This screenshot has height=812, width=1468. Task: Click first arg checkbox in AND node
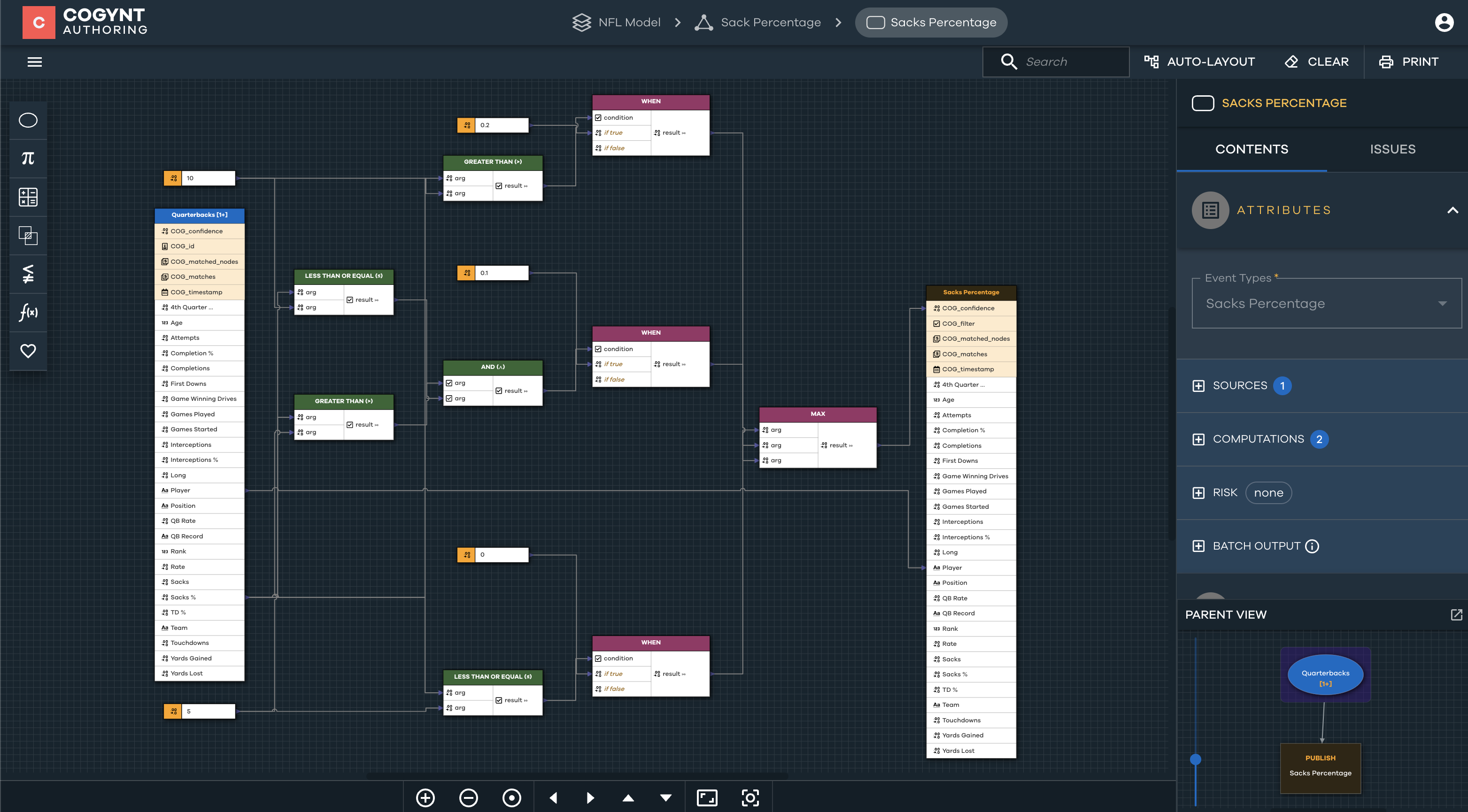coord(449,383)
